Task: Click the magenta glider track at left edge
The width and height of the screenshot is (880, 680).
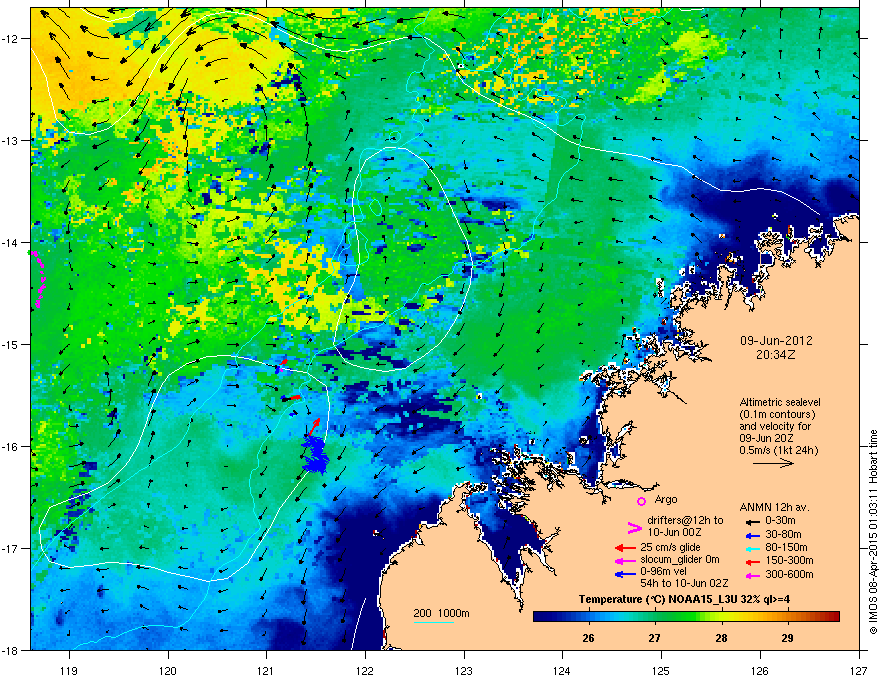Action: point(39,279)
